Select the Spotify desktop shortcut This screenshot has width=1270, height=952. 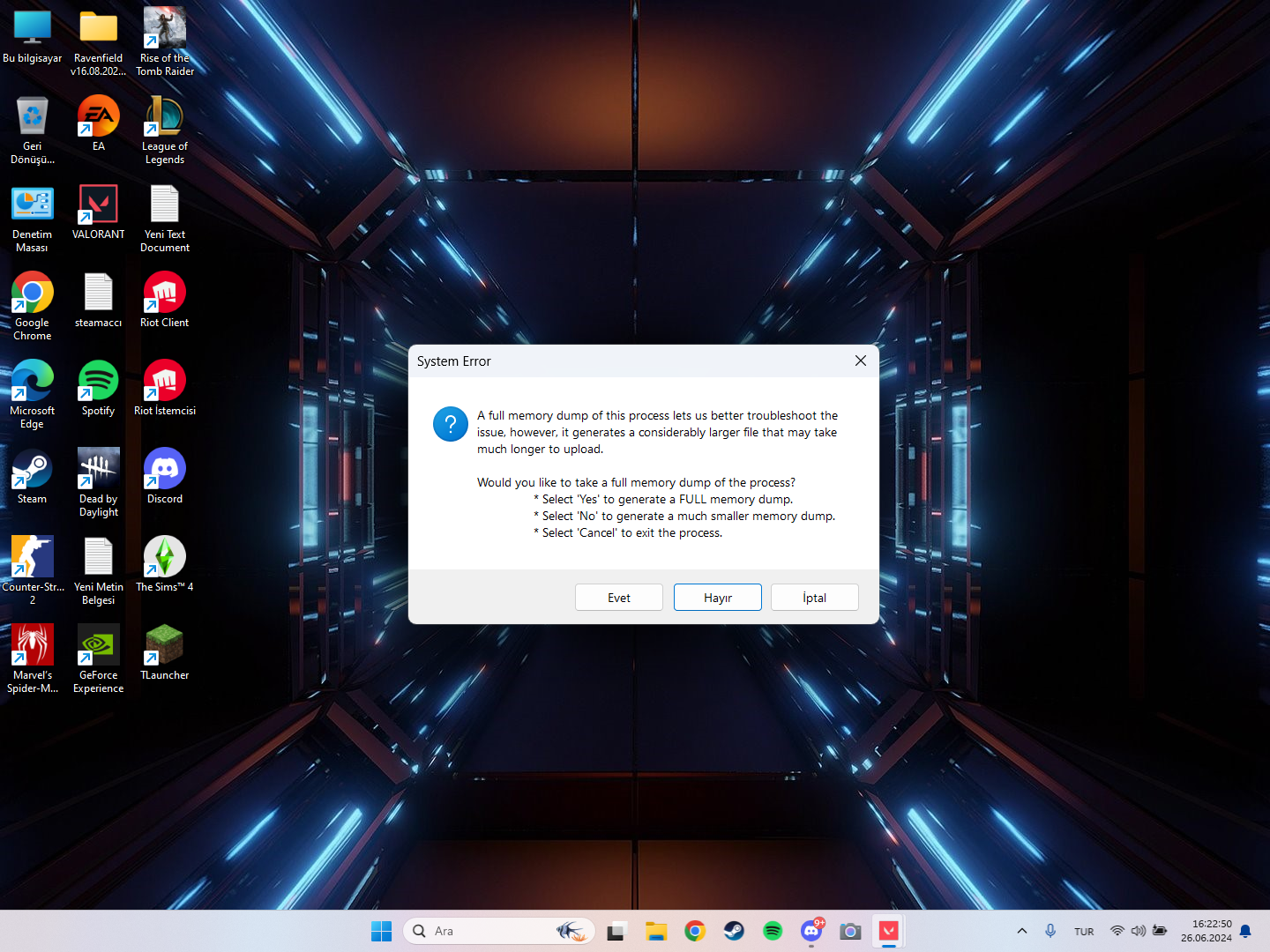[99, 388]
